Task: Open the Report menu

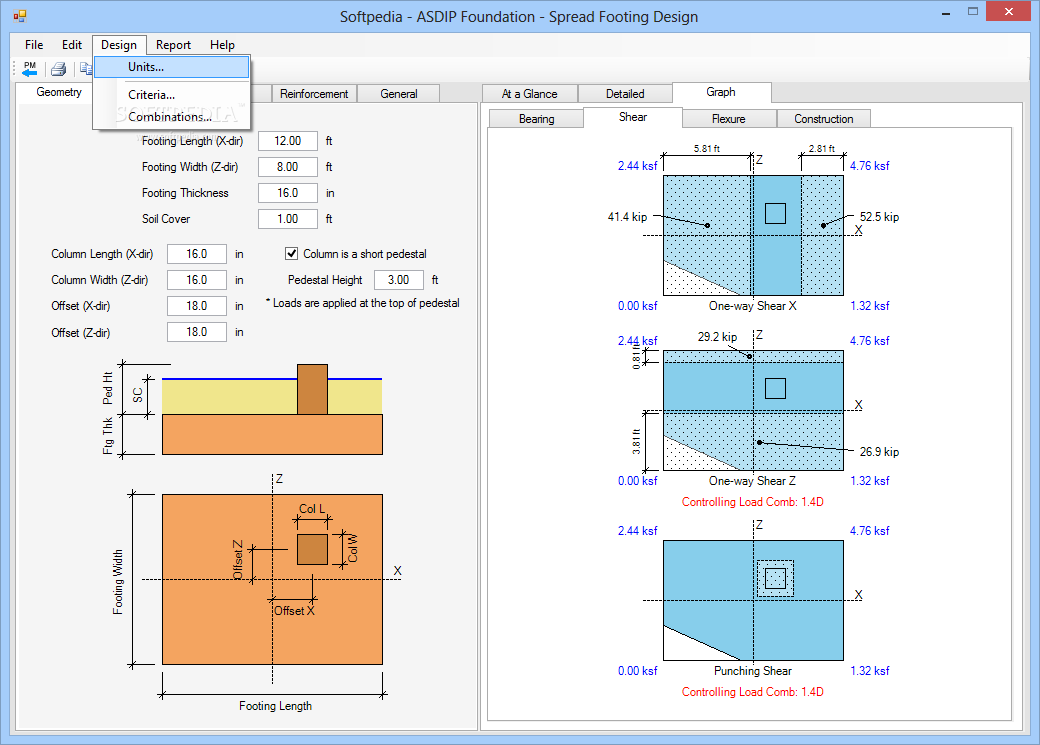Action: tap(173, 44)
